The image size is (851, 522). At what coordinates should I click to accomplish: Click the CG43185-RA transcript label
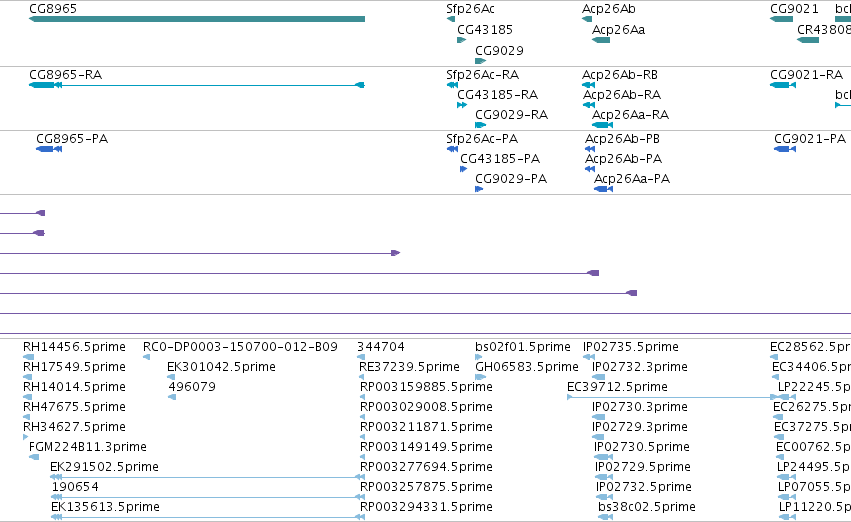point(497,95)
